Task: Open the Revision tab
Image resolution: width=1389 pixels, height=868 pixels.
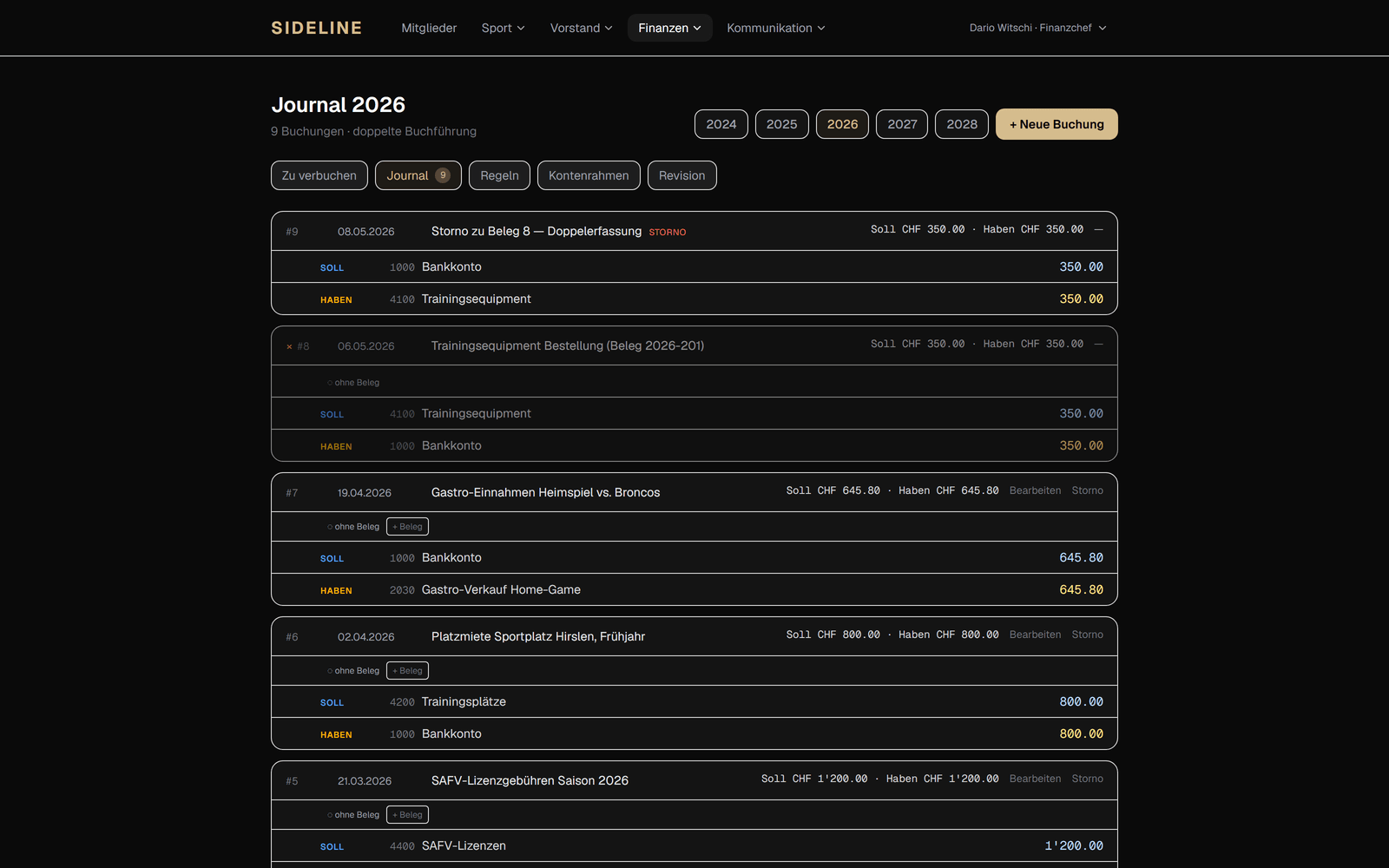Action: coord(682,175)
